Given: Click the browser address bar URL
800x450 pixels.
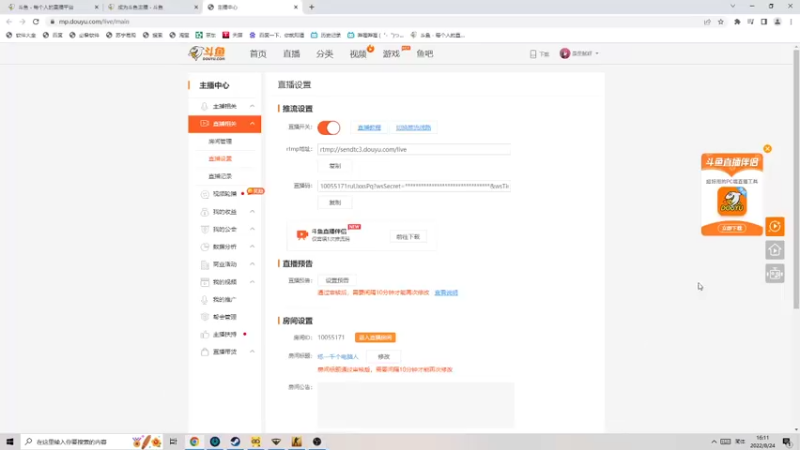Looking at the screenshot, I should tap(94, 21).
